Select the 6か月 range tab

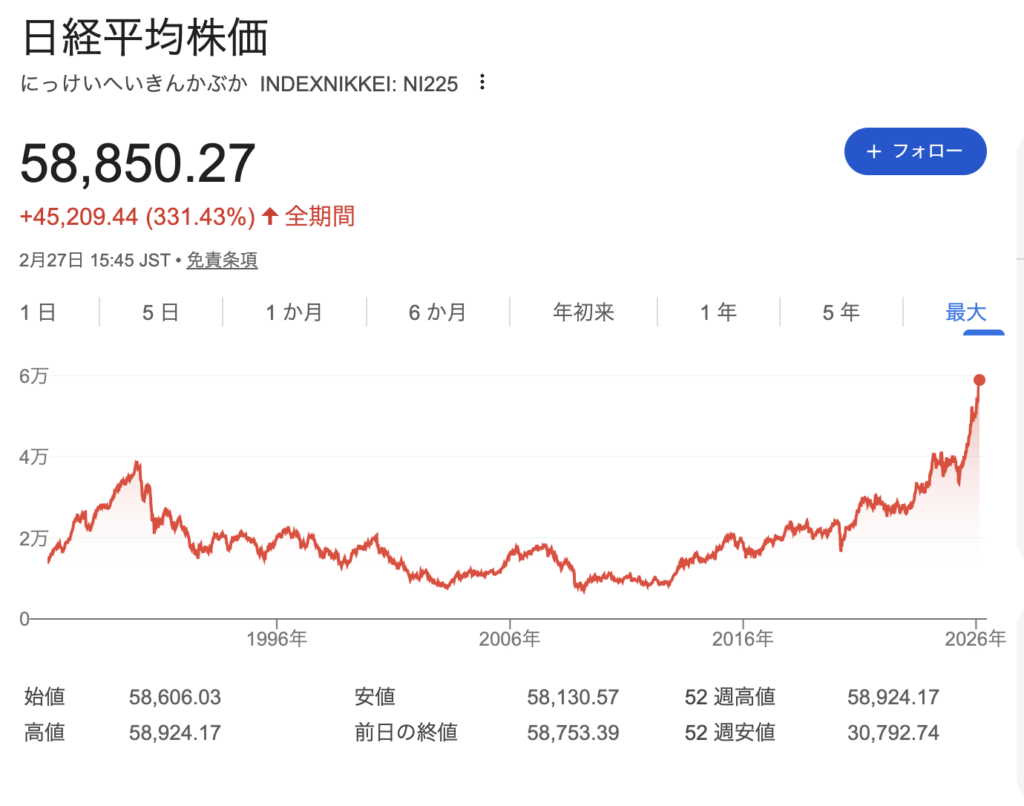[x=437, y=312]
